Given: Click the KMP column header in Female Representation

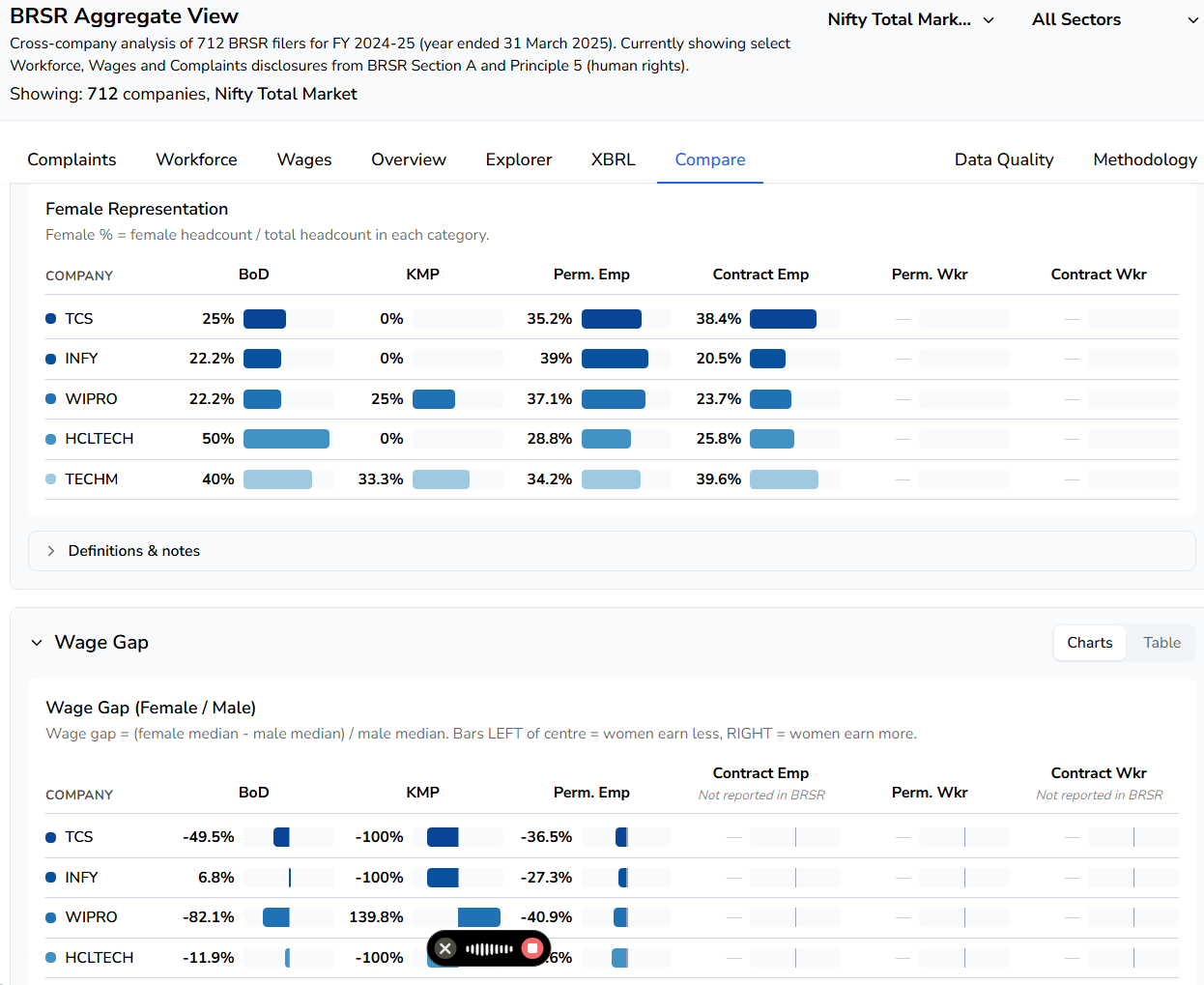Looking at the screenshot, I should click(423, 275).
